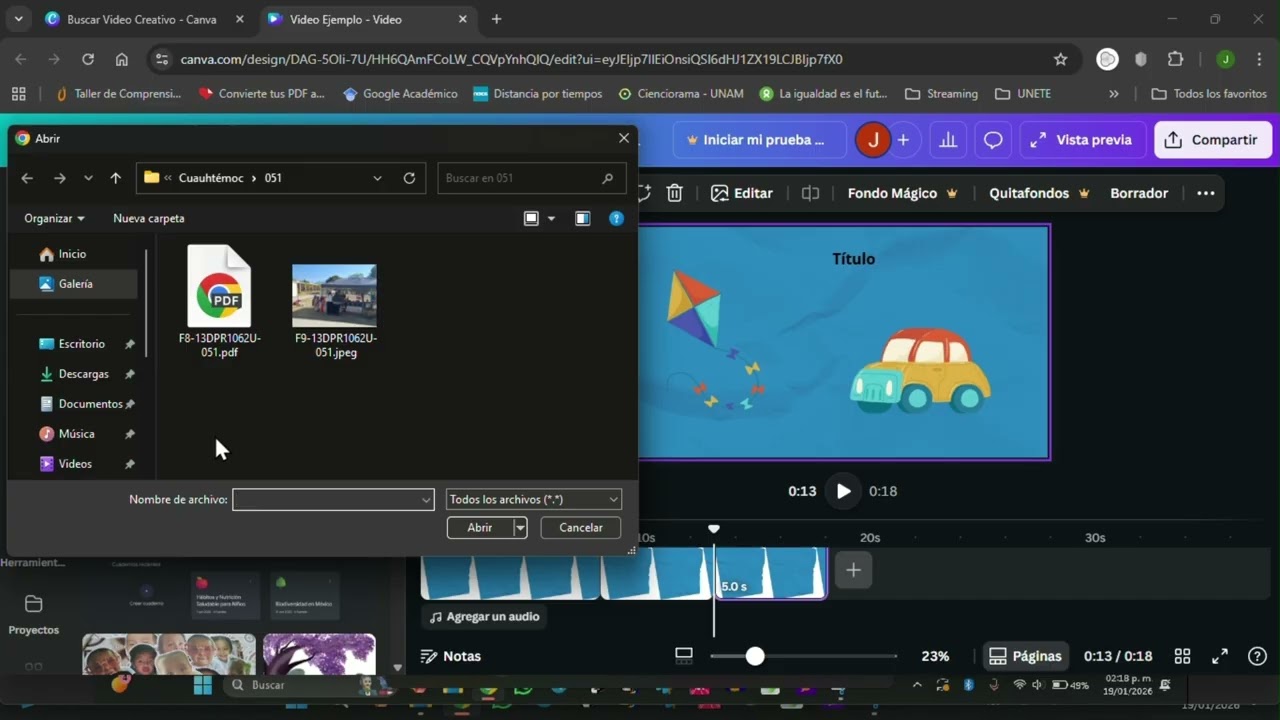The width and height of the screenshot is (1280, 720).
Task: Click the Buscar en 051 search field
Action: (531, 178)
